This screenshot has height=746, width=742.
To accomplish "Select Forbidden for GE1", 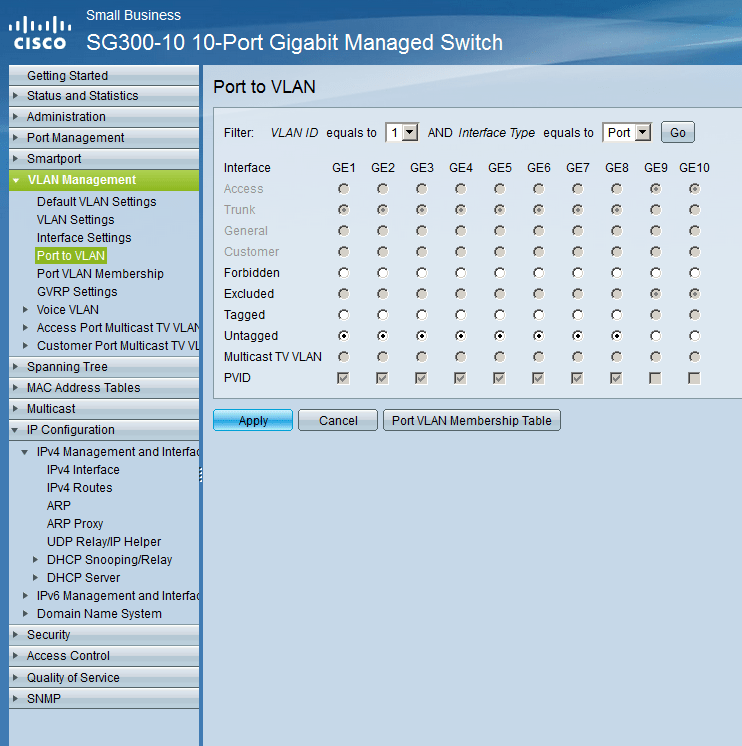I will 343,273.
